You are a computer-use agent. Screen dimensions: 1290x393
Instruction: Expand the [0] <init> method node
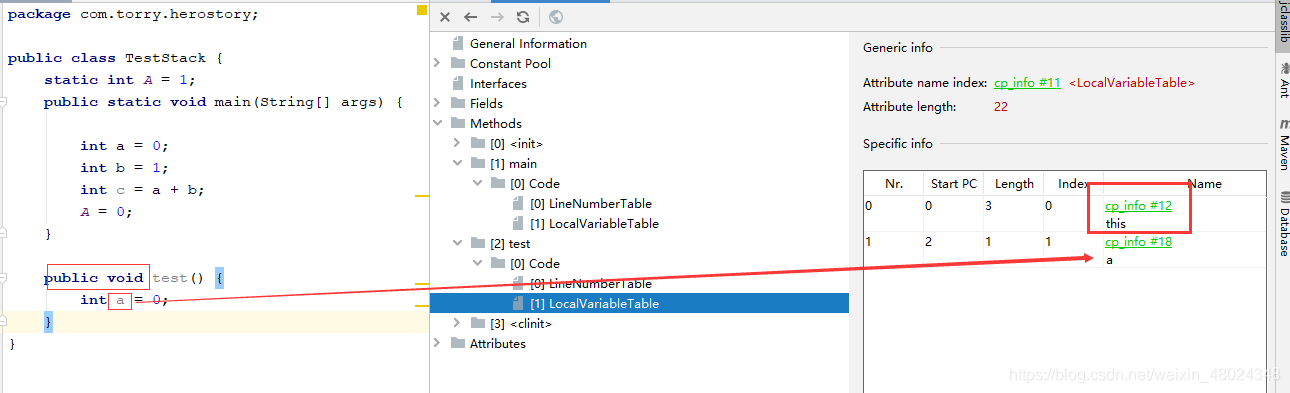coord(457,143)
